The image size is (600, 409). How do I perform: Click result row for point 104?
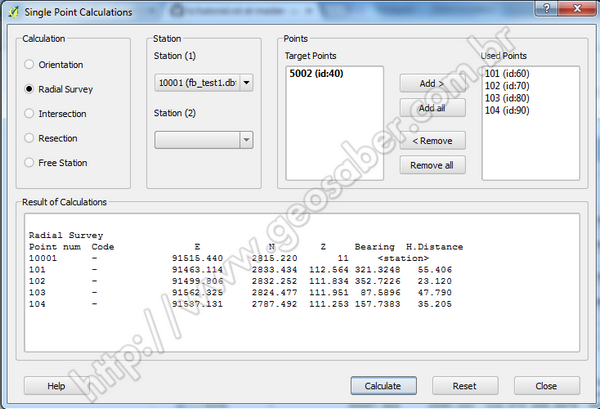click(240, 304)
